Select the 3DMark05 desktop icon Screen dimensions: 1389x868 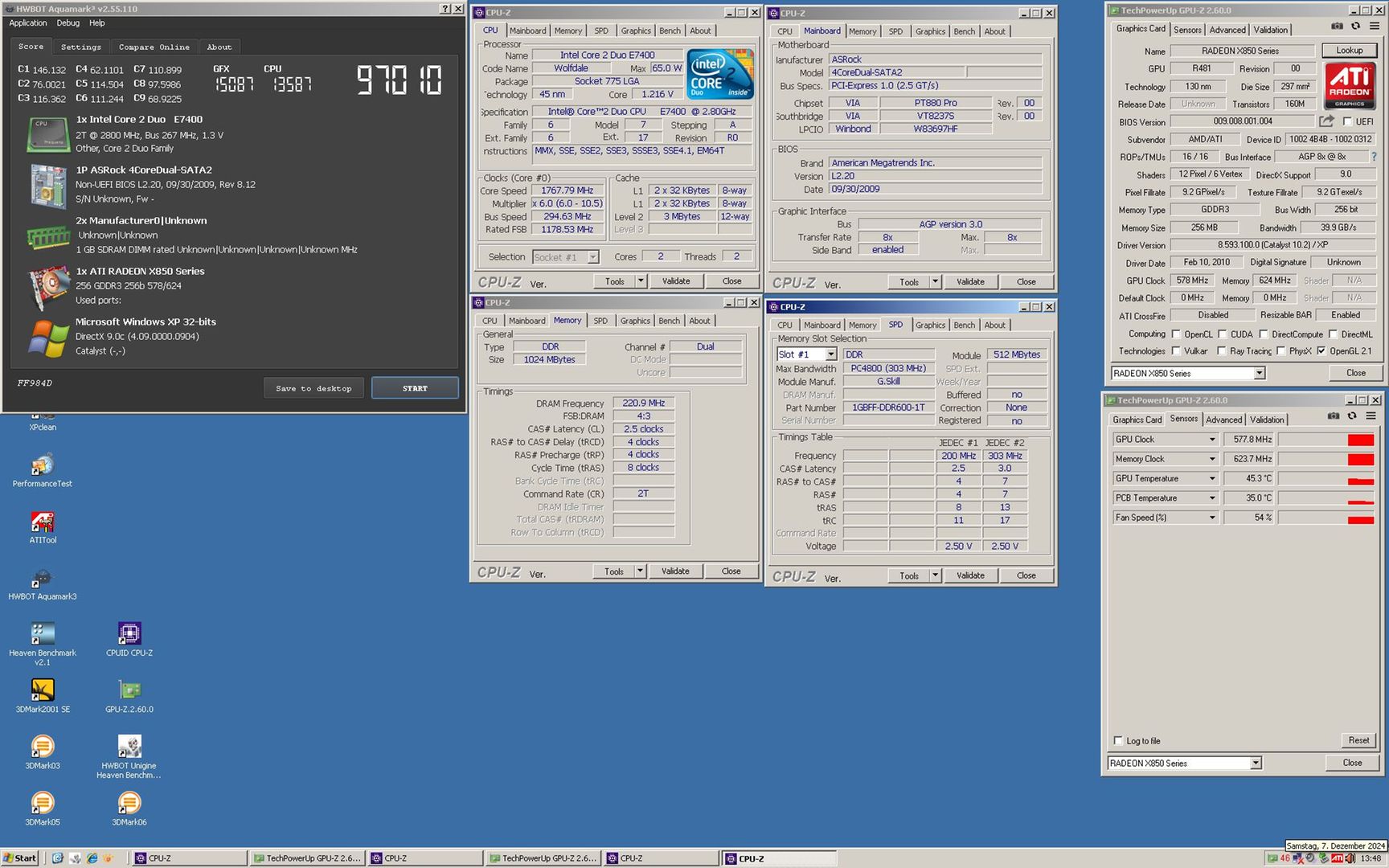(43, 809)
